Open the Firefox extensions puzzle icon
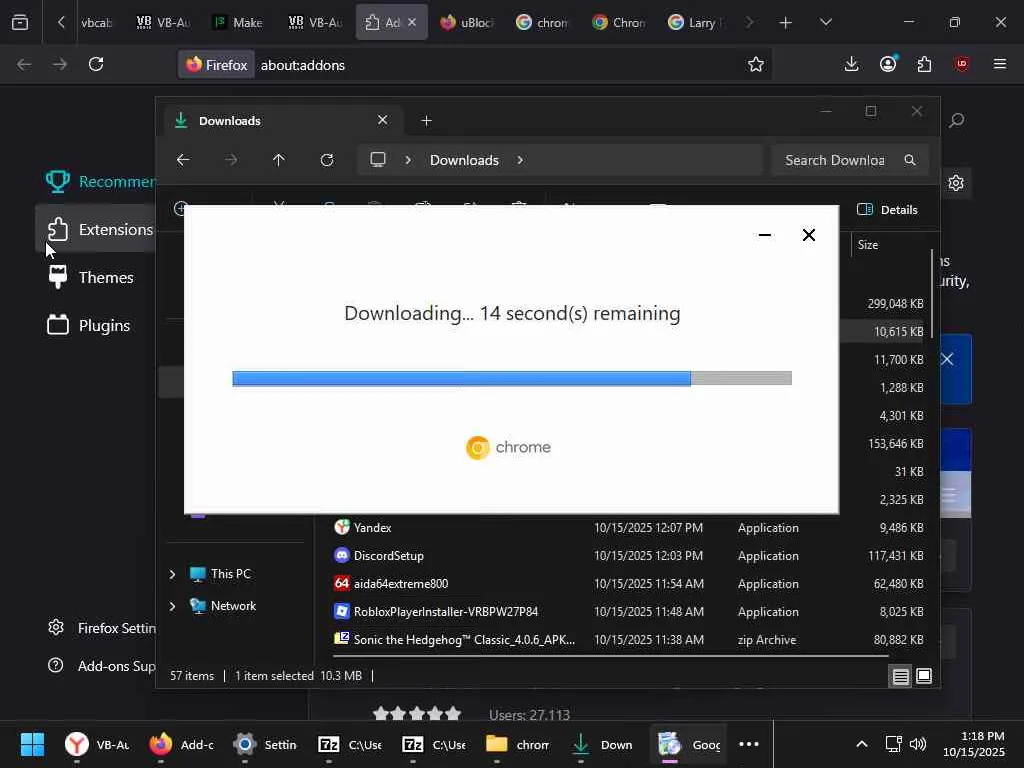The height and width of the screenshot is (768, 1024). (924, 64)
